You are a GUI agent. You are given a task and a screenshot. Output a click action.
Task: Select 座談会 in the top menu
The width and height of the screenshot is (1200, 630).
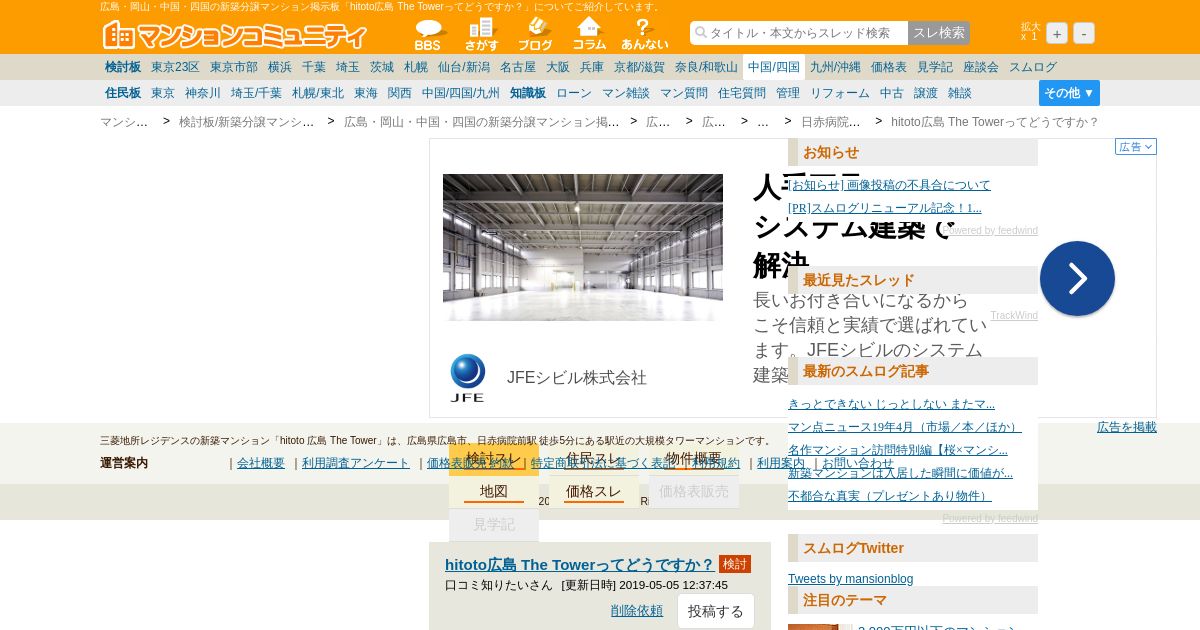pyautogui.click(x=981, y=67)
